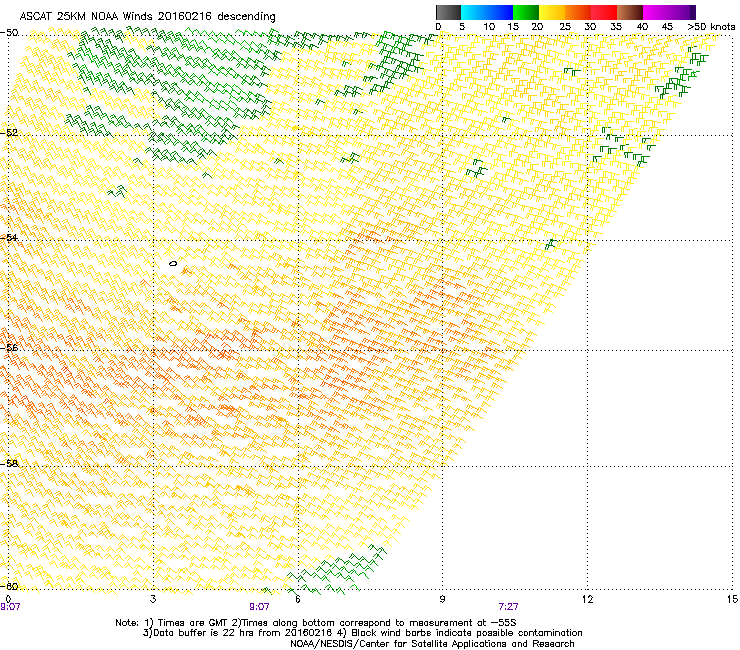The height and width of the screenshot is (650, 740).
Task: Click the longitude axis label '6'
Action: (x=297, y=599)
